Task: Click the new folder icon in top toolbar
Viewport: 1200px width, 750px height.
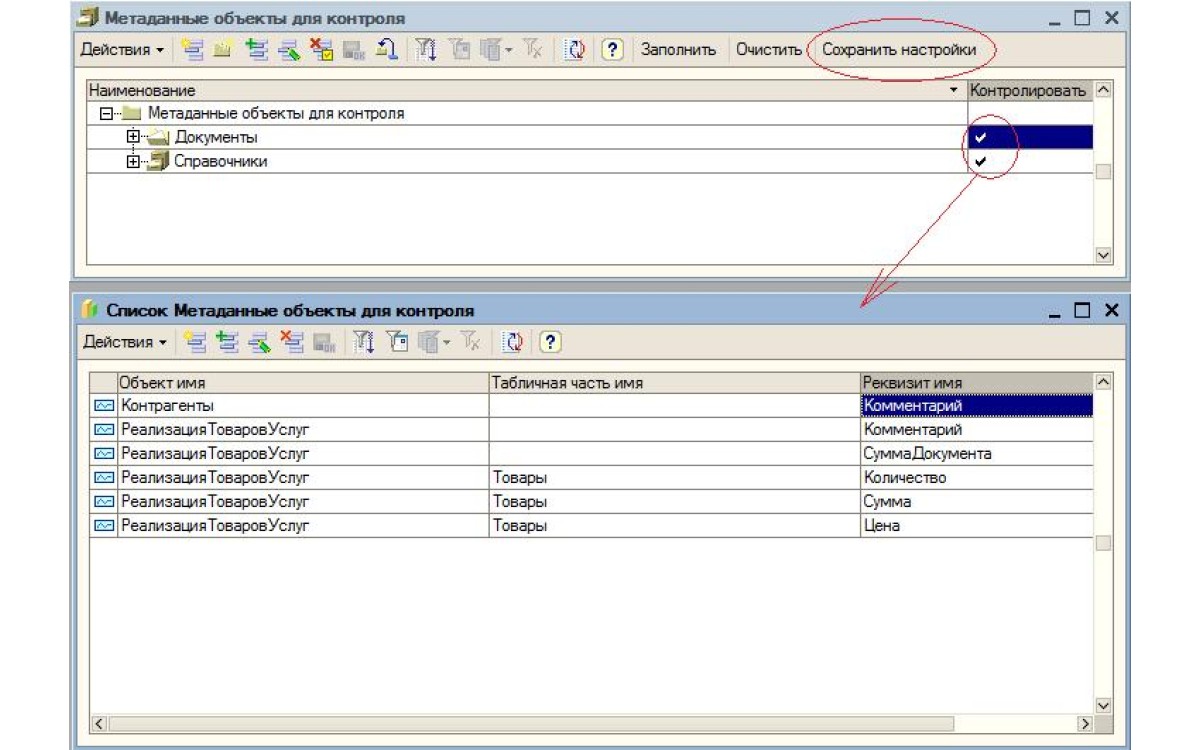Action: [223, 50]
